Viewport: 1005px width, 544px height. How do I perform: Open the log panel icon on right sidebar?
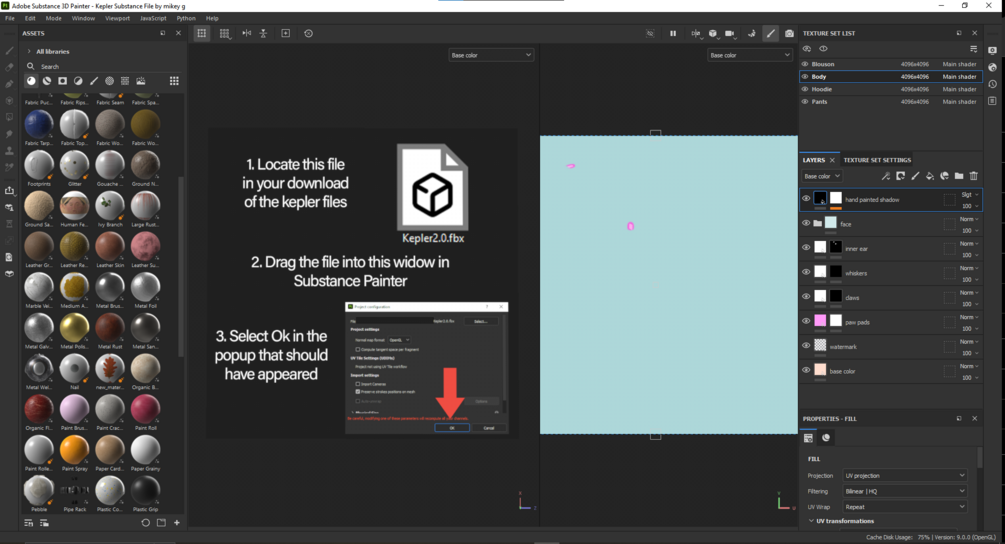992,101
